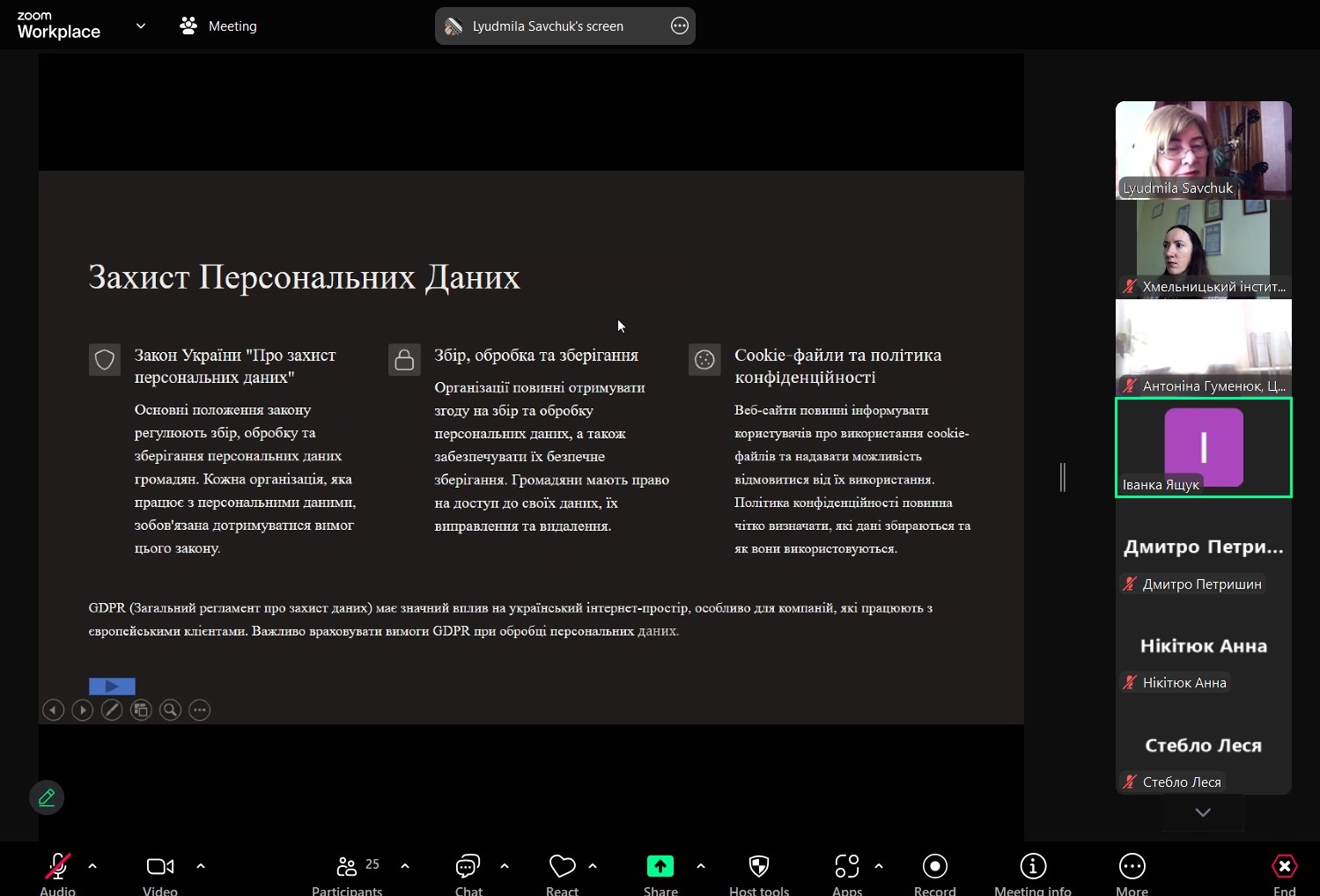This screenshot has width=1320, height=896.
Task: Open the Chat panel
Action: pos(468,868)
